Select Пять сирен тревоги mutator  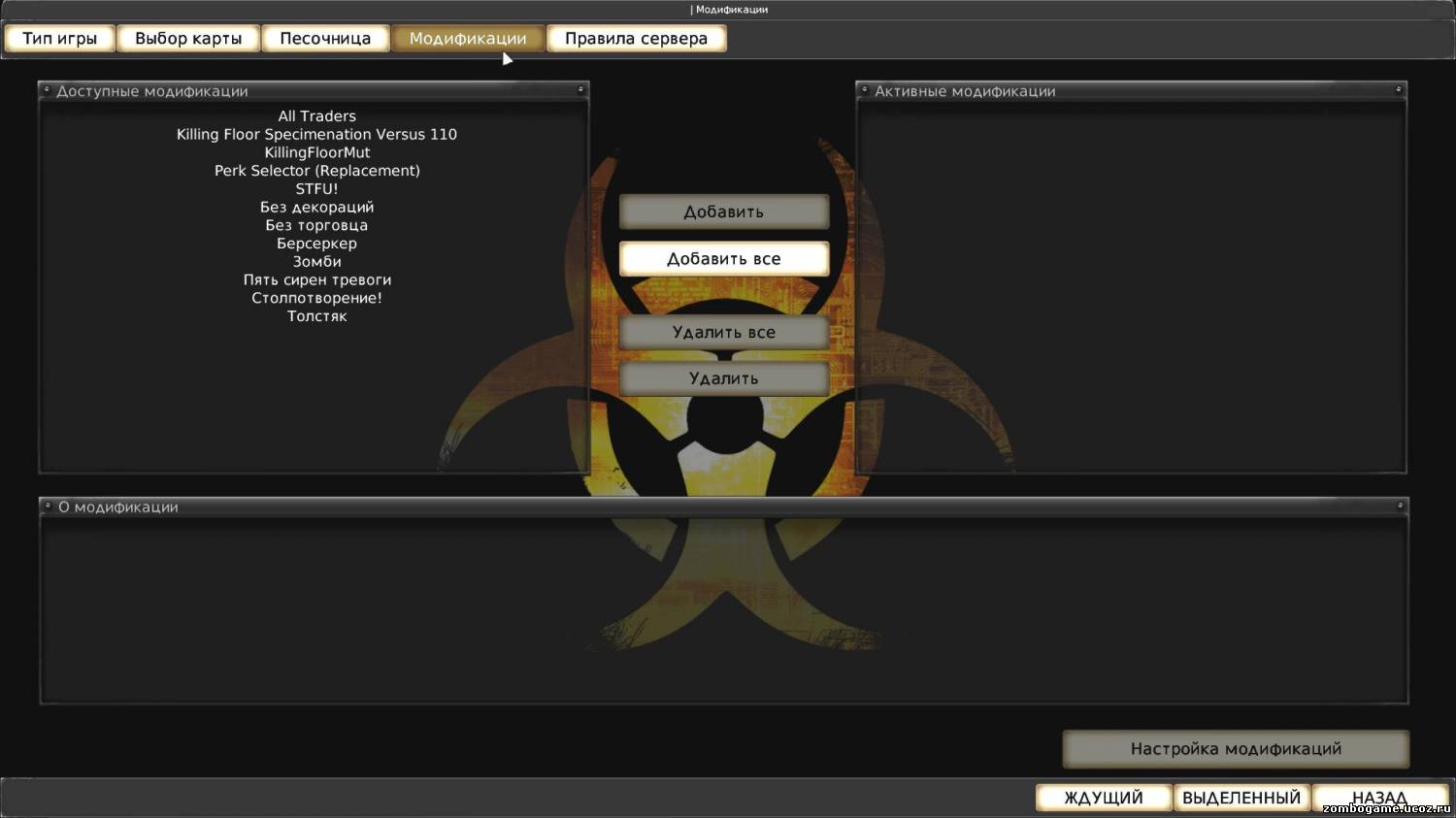tap(317, 279)
